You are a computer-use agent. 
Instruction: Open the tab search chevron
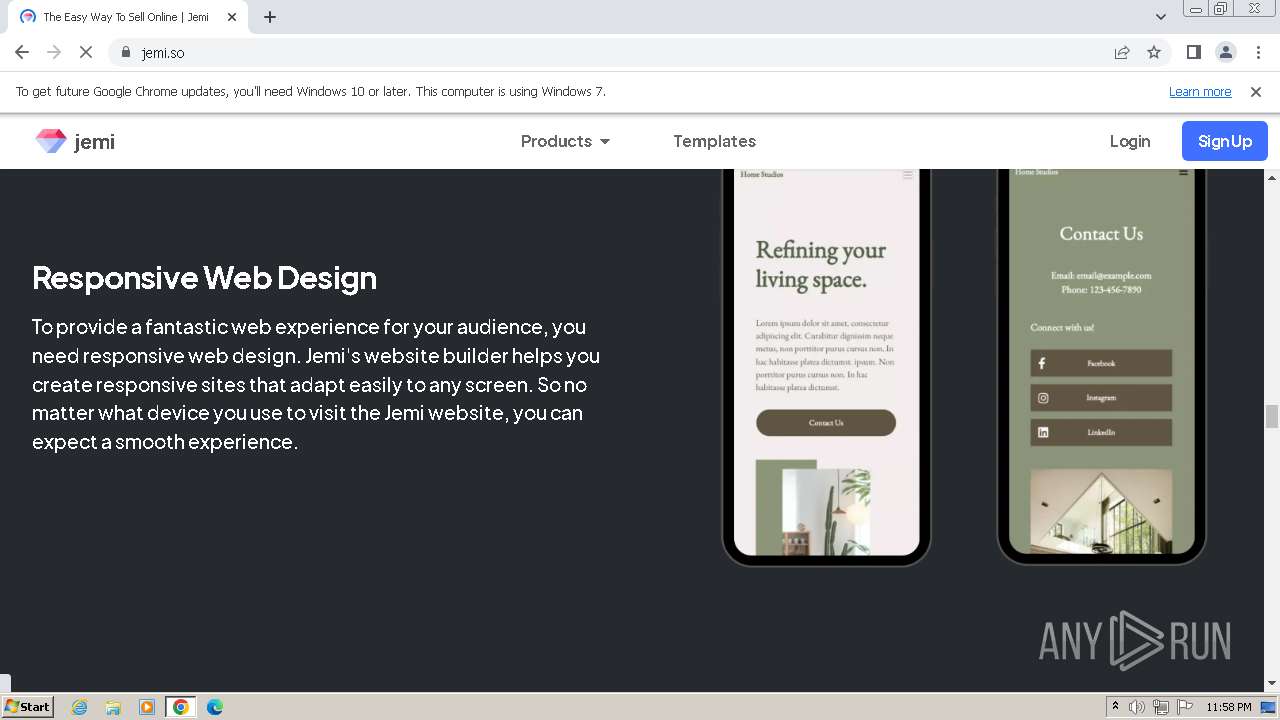[1161, 17]
